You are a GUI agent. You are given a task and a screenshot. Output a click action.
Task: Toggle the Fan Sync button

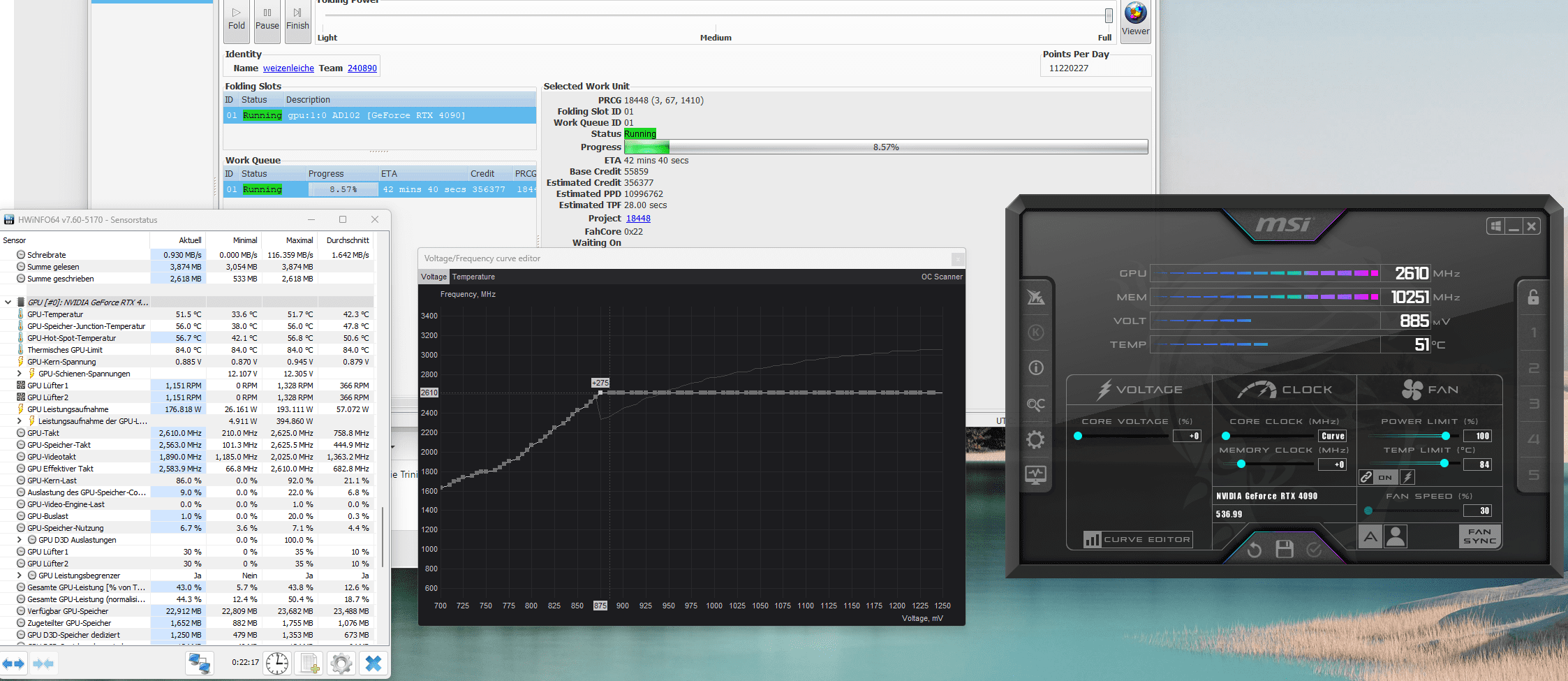(x=1479, y=536)
